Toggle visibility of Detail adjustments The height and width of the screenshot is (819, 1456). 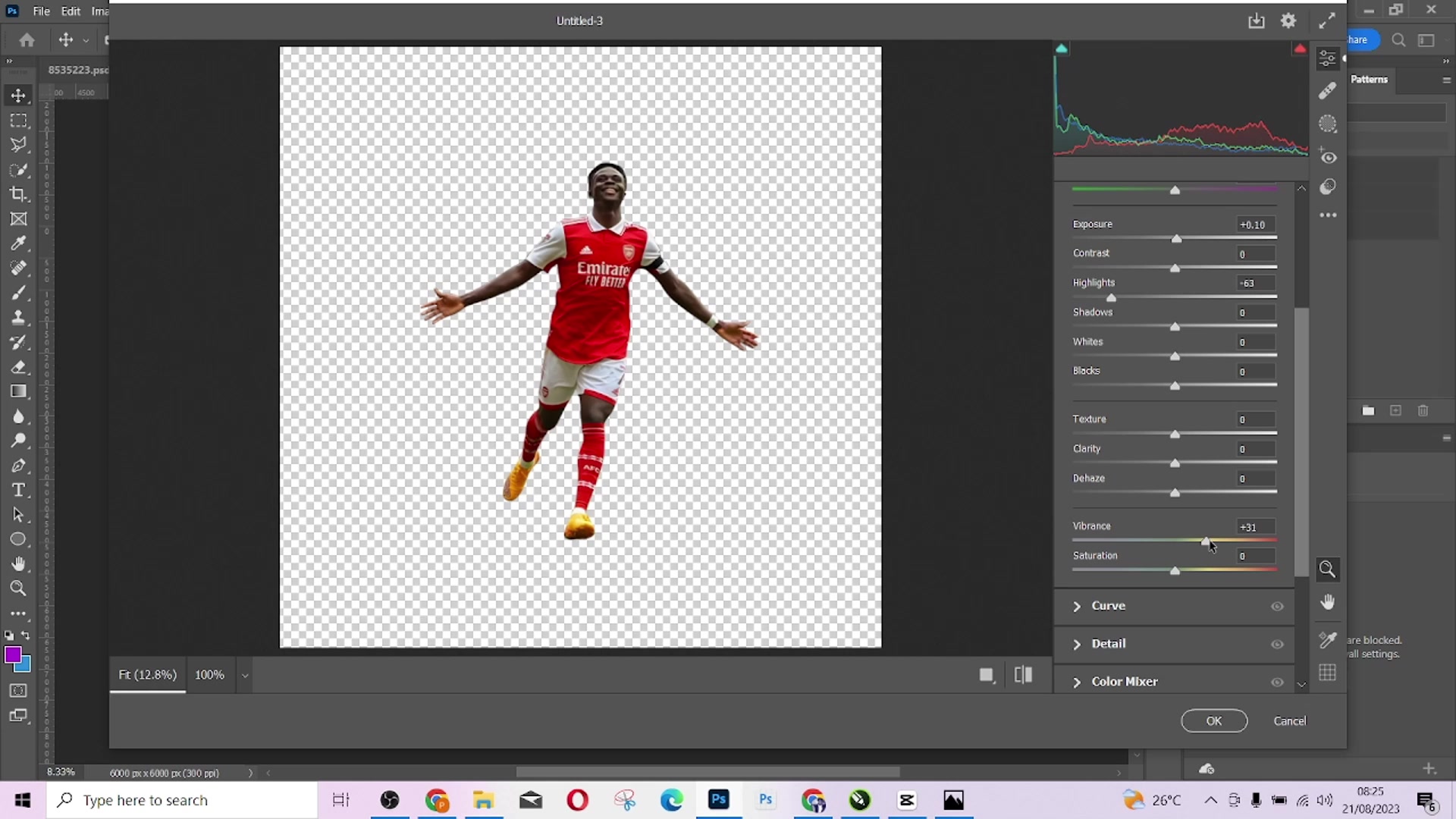(1277, 645)
